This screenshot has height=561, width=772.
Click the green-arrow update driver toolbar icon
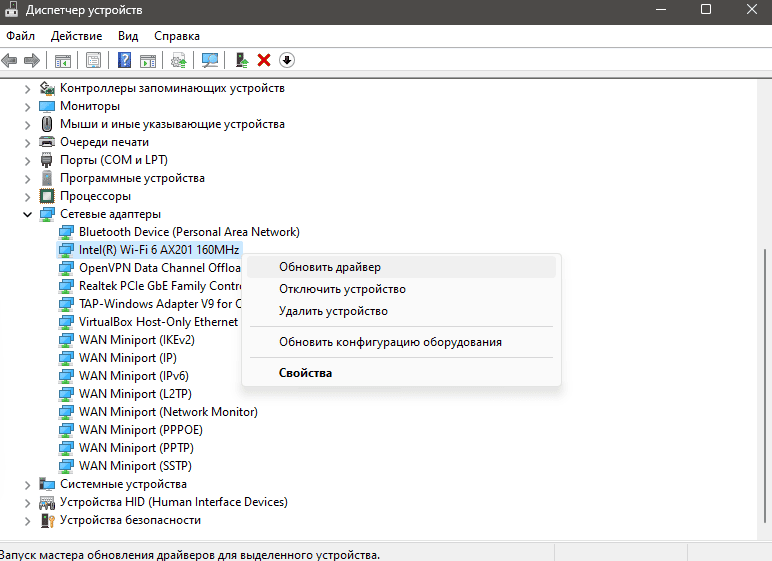click(242, 60)
